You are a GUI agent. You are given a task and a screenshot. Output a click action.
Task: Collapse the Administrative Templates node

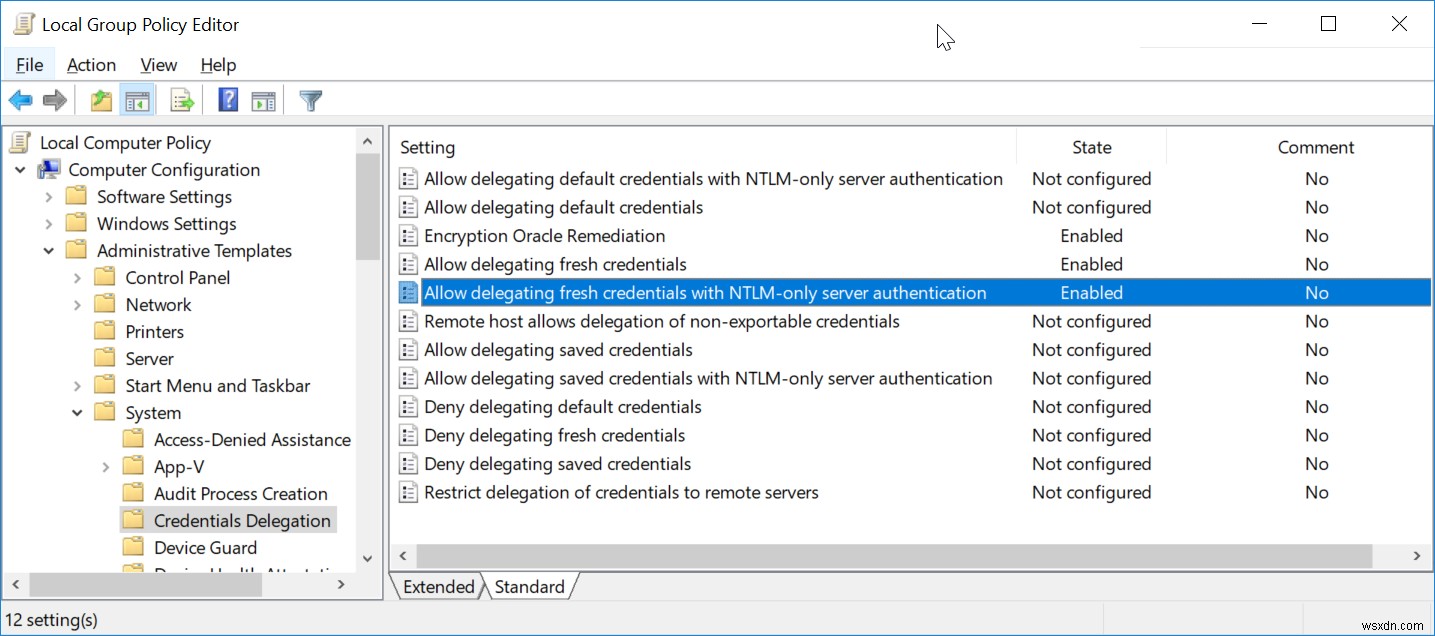[48, 250]
